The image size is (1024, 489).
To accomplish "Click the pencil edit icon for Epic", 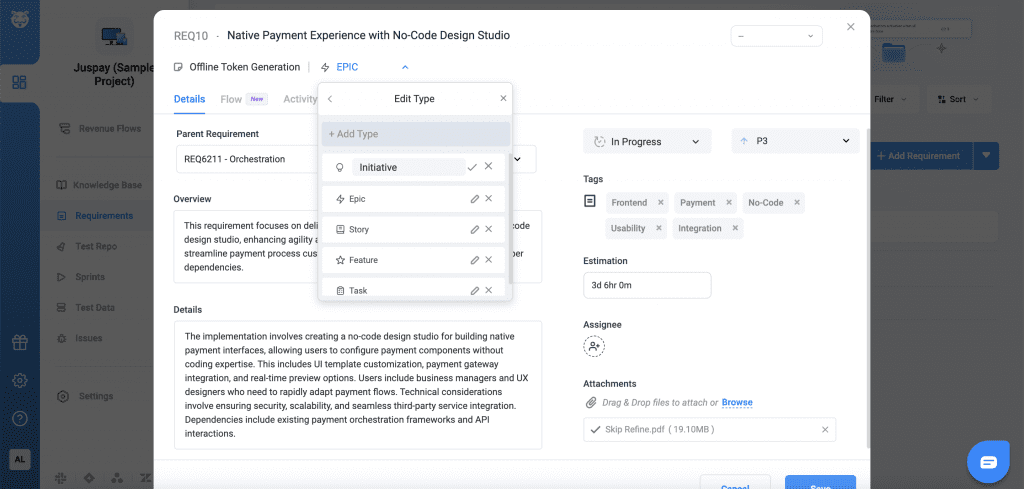I will pyautogui.click(x=475, y=199).
